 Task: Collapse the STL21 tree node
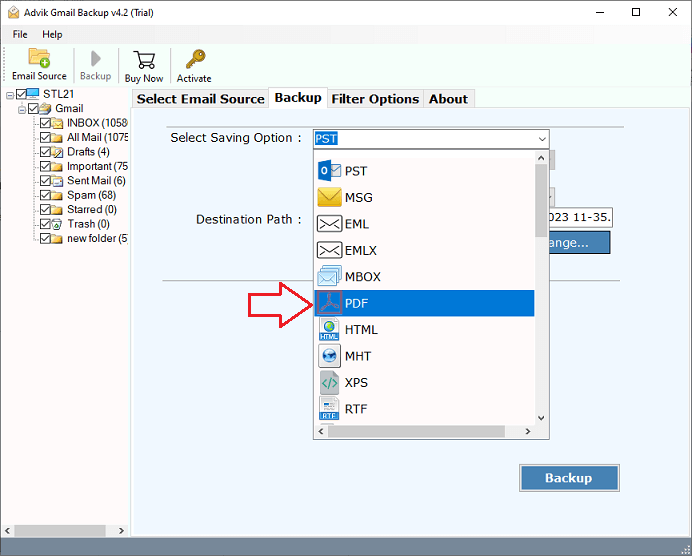(x=10, y=94)
